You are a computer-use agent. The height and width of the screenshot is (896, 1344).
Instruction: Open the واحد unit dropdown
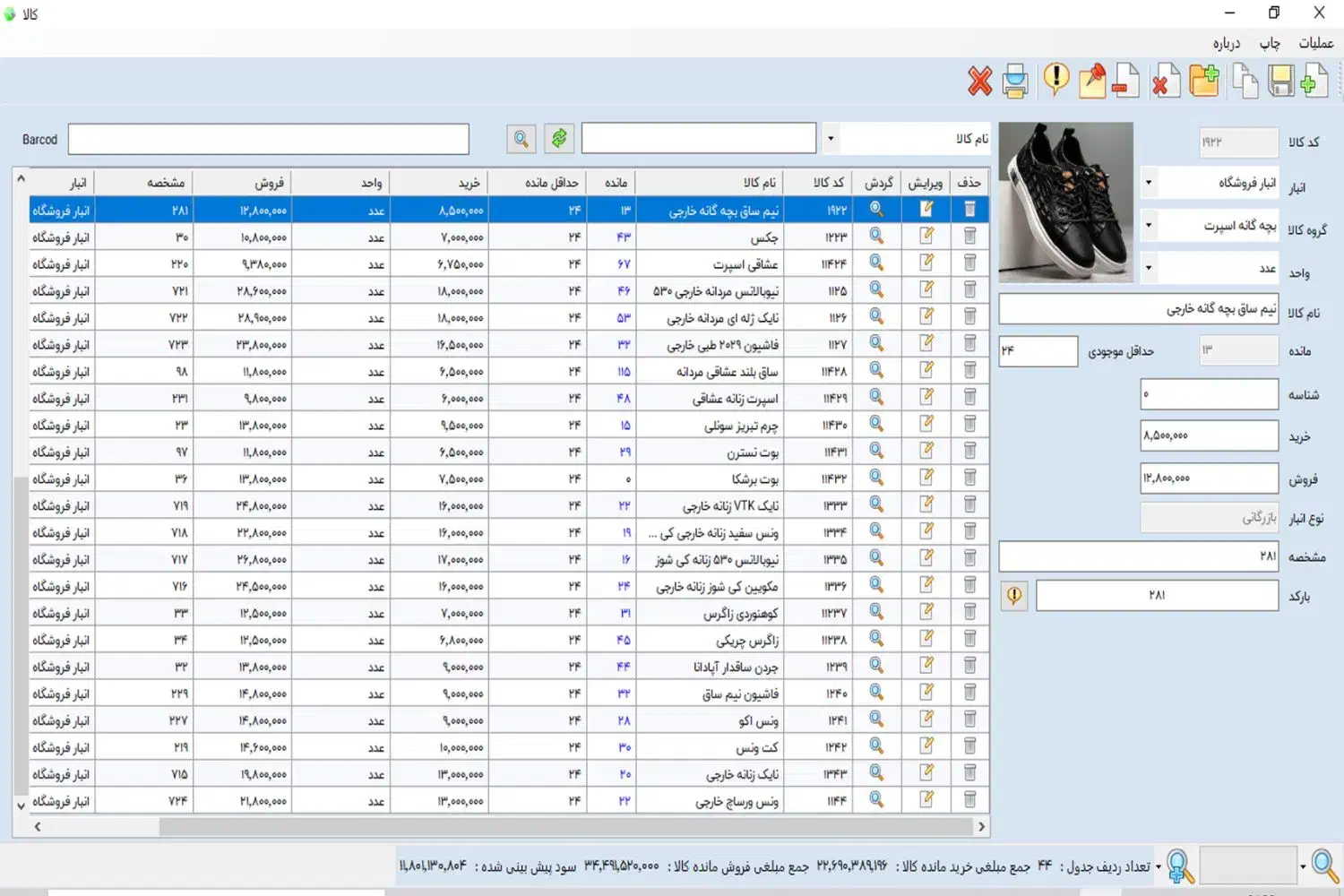coord(1149,268)
